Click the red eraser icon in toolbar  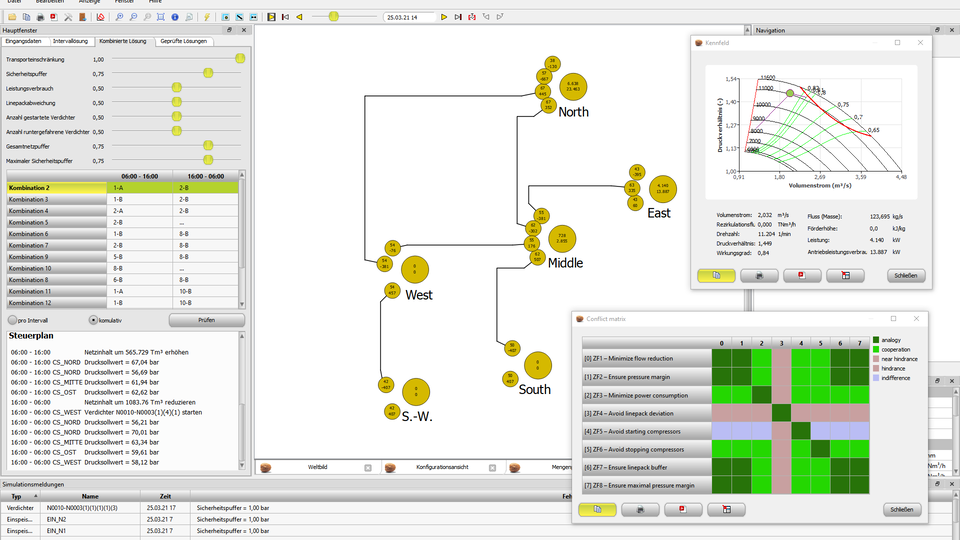101,17
